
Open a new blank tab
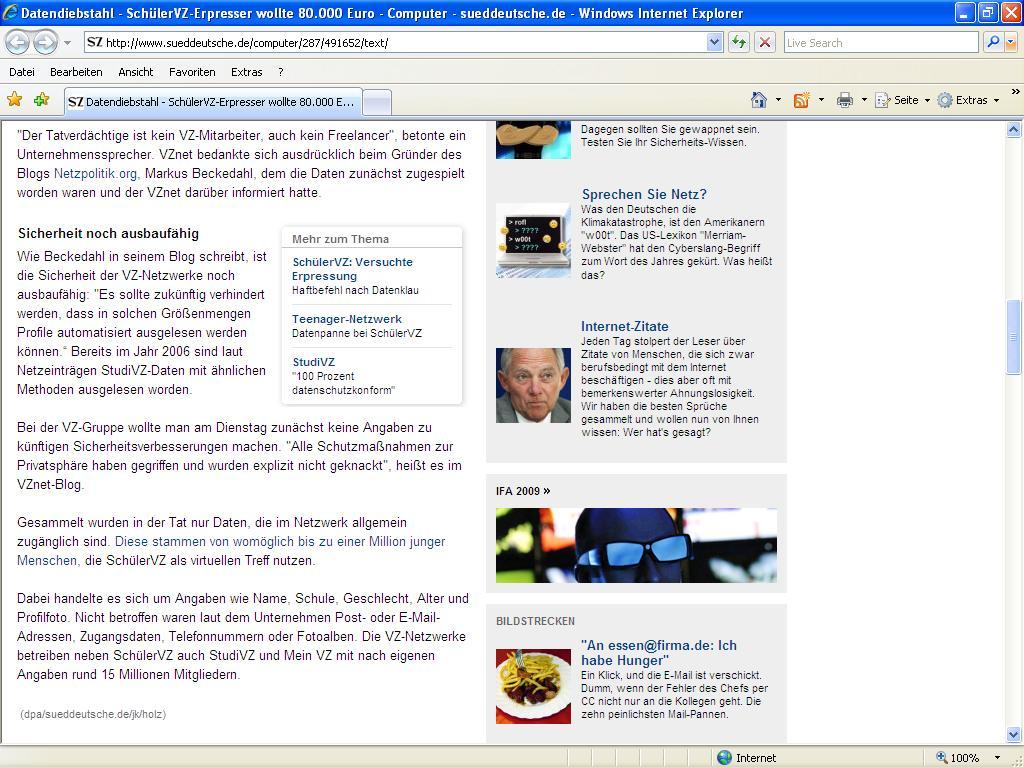377,103
